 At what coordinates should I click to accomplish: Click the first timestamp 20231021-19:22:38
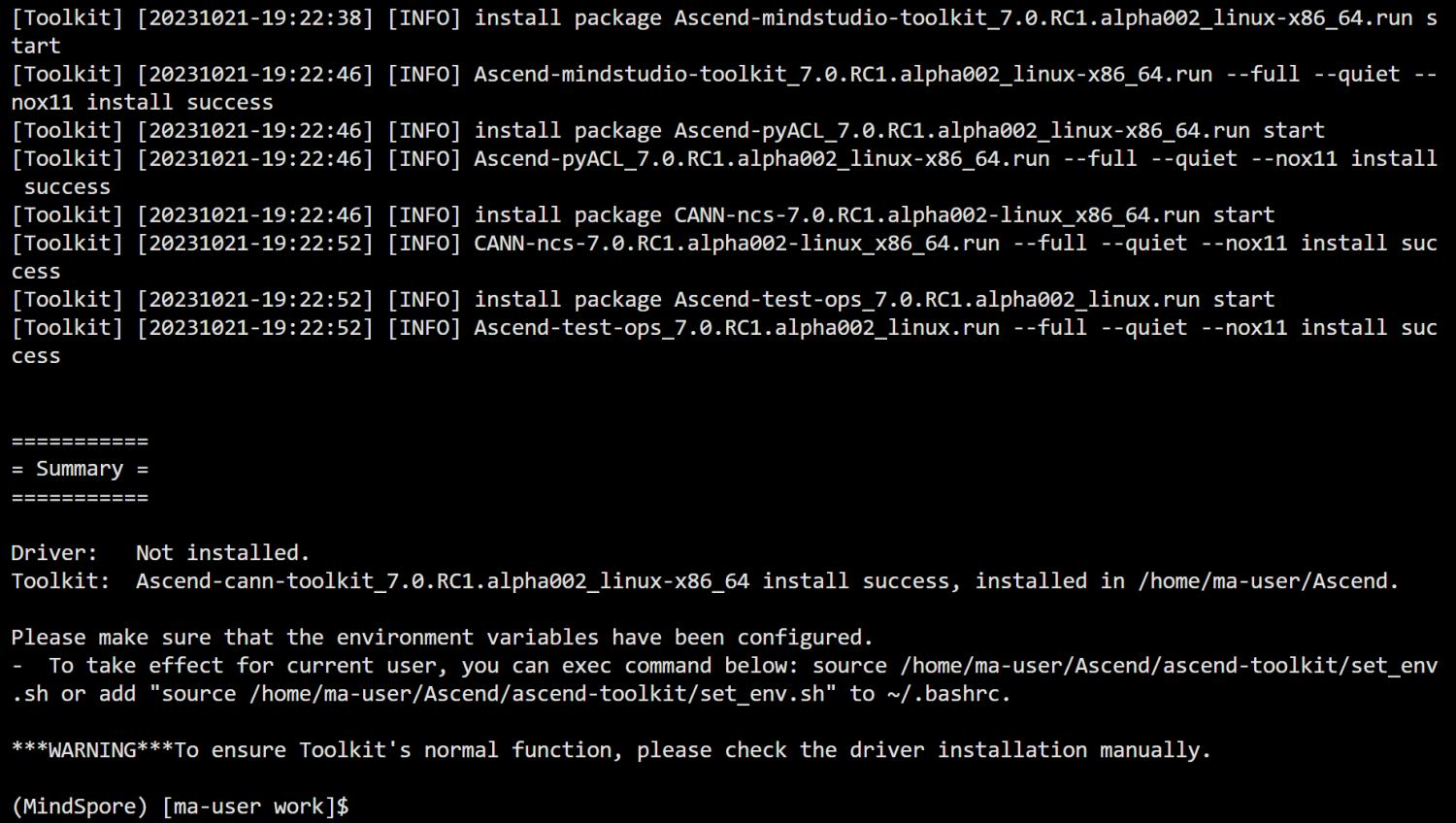point(254,17)
